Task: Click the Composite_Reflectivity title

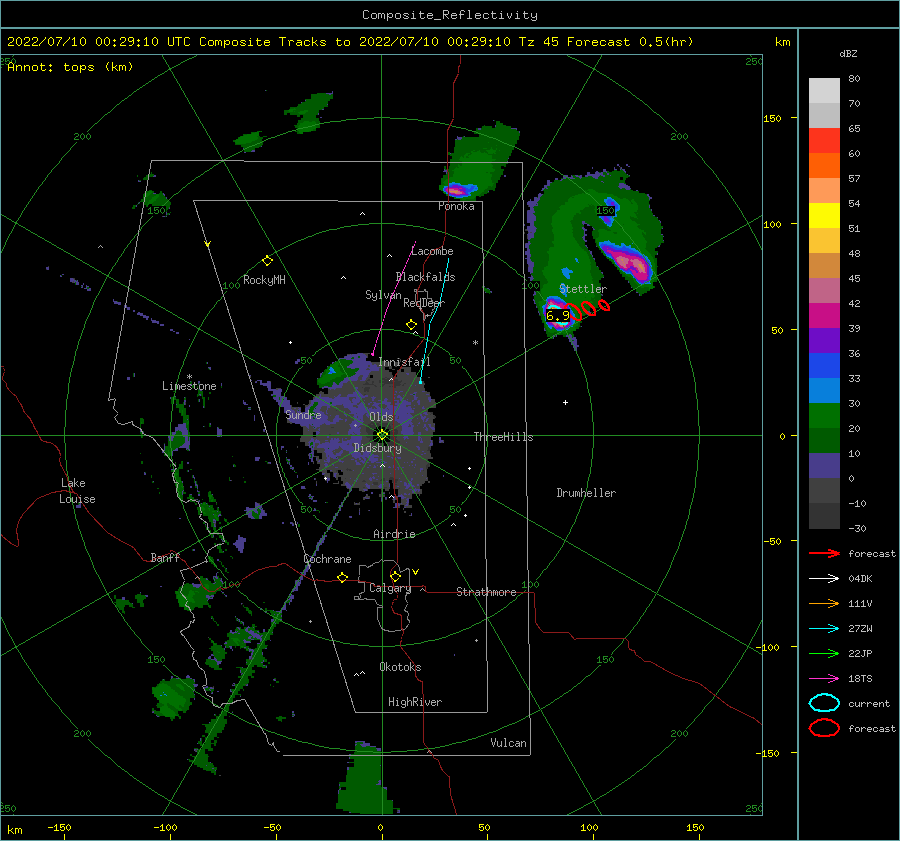Action: [x=450, y=15]
